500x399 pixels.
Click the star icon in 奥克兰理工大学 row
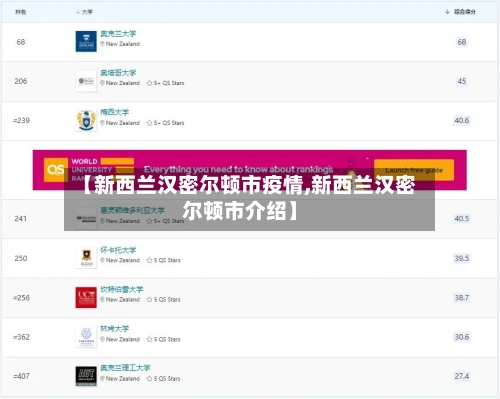click(149, 379)
